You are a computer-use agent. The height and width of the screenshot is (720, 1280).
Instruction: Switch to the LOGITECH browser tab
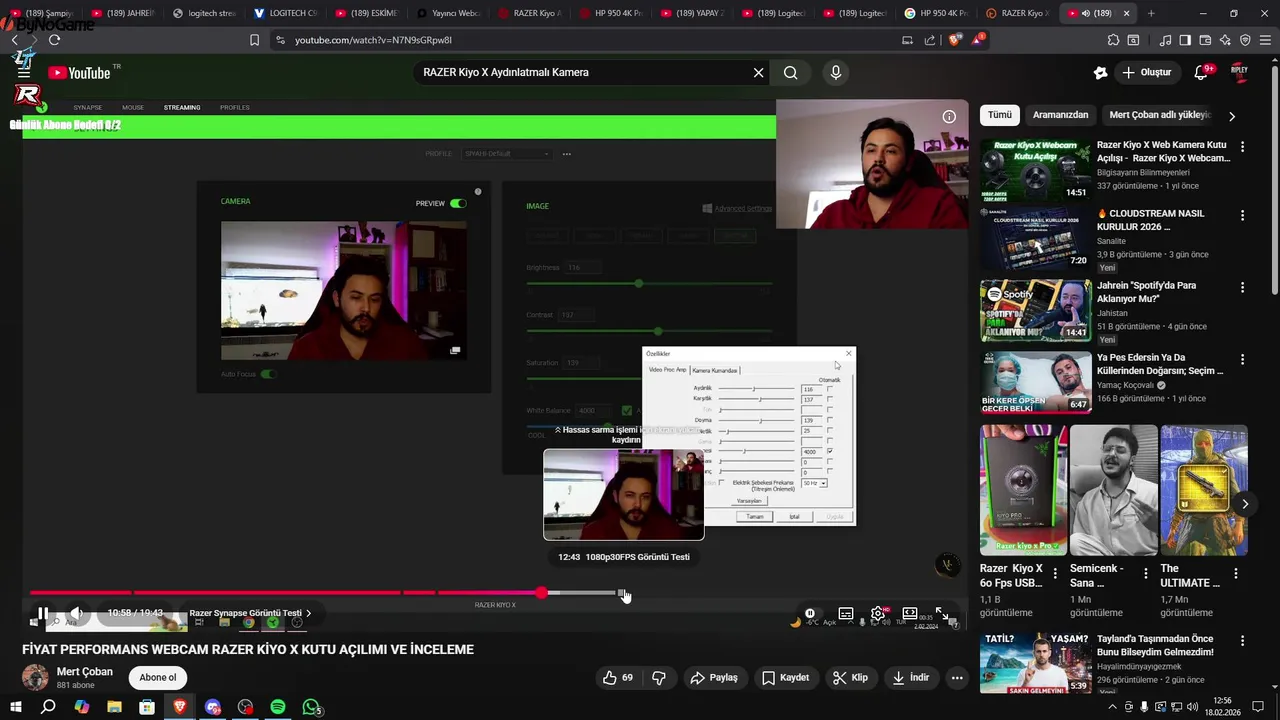(285, 13)
